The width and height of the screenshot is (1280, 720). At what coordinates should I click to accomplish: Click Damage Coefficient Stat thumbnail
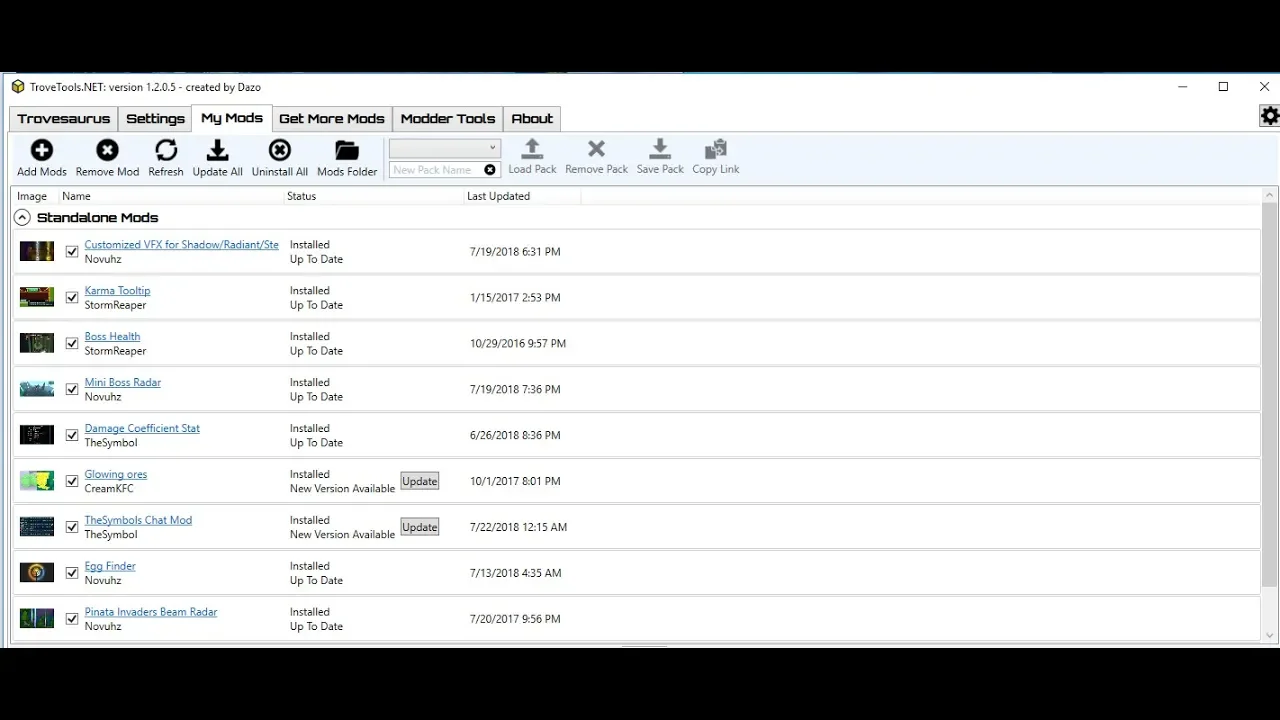click(x=37, y=435)
